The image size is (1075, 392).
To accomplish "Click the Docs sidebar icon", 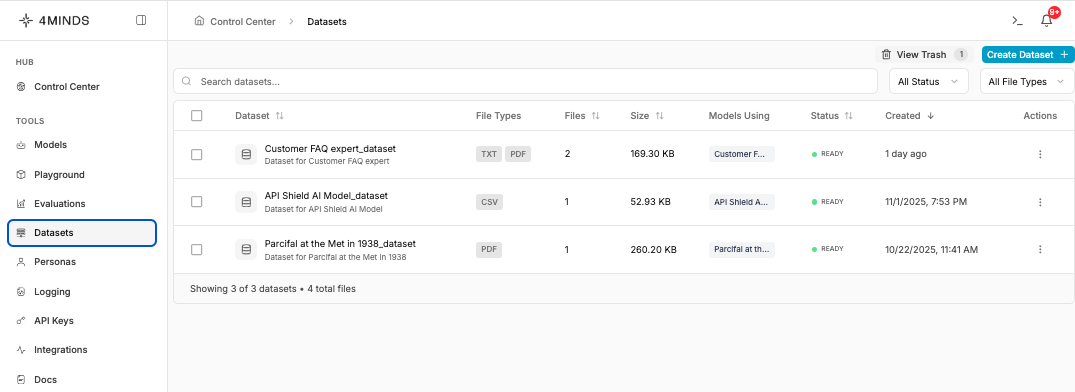I will [21, 380].
